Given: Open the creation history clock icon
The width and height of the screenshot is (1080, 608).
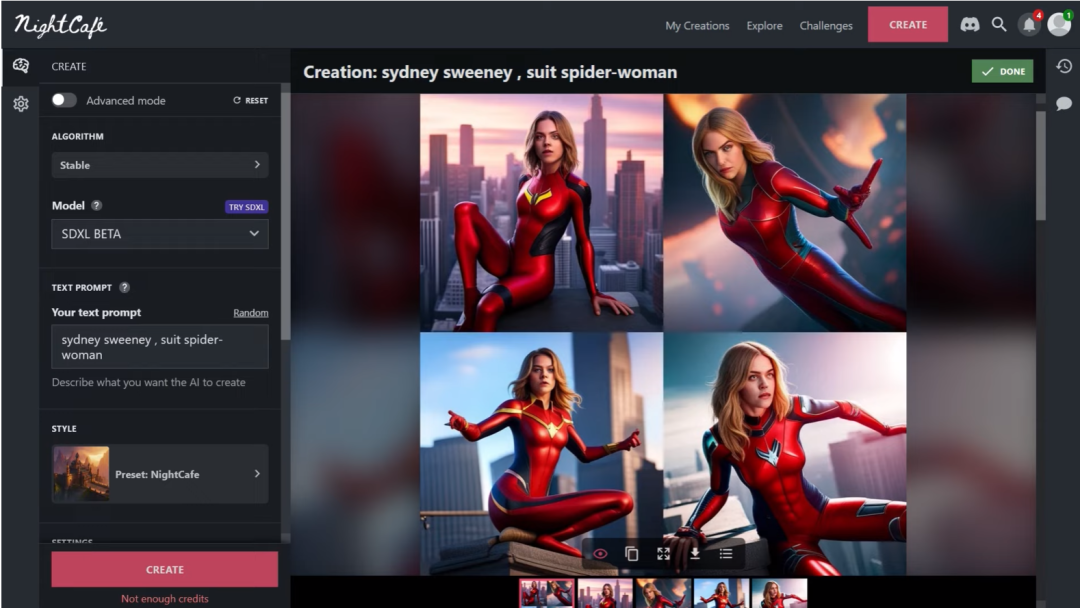Looking at the screenshot, I should click(x=1064, y=66).
